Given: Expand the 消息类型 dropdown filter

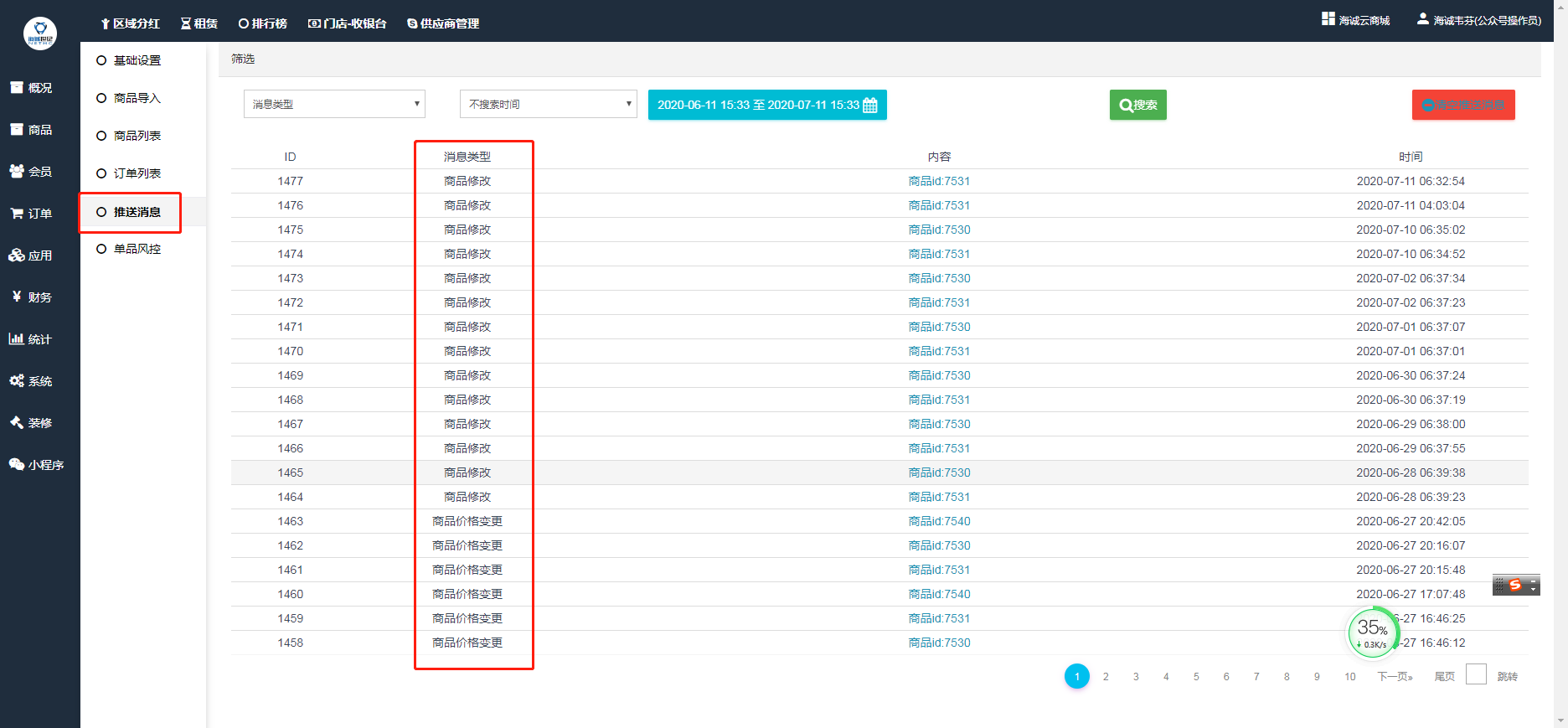Looking at the screenshot, I should [x=334, y=104].
